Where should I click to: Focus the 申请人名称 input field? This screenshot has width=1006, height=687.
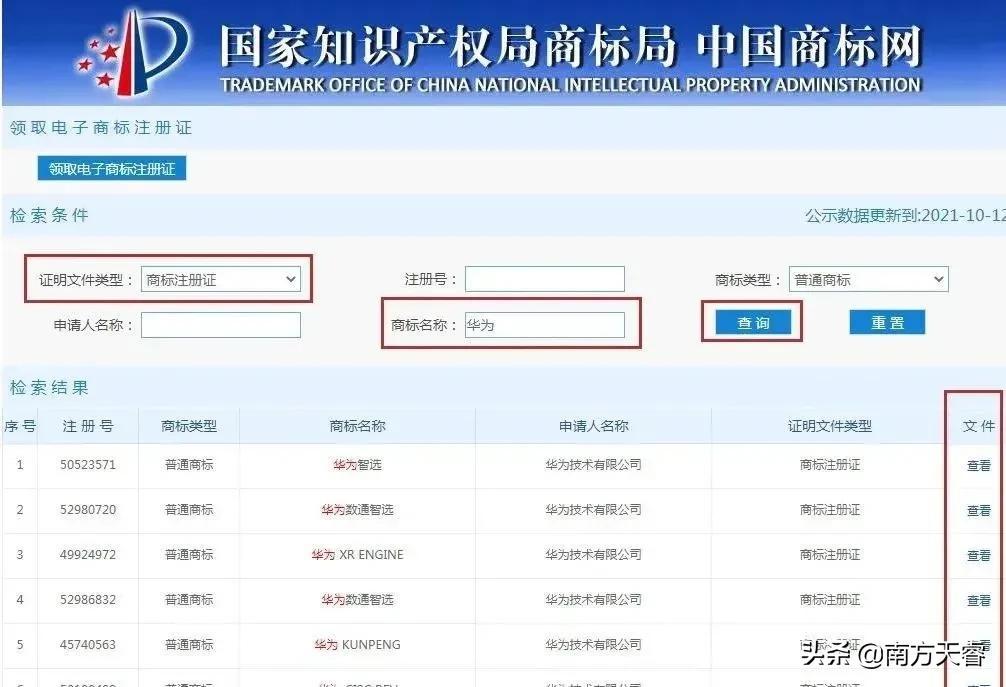coord(221,325)
